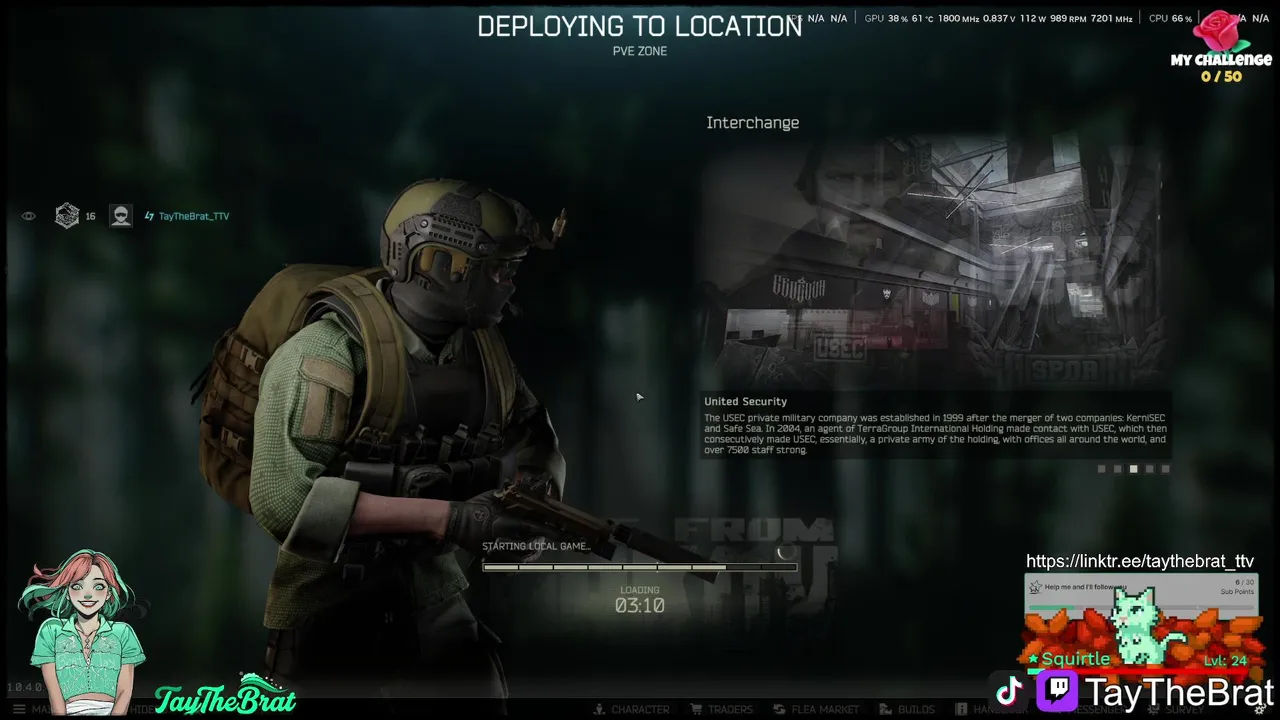Screen dimensions: 1280x720
Task: Select the first slide indicator dot
Action: (x=1101, y=469)
